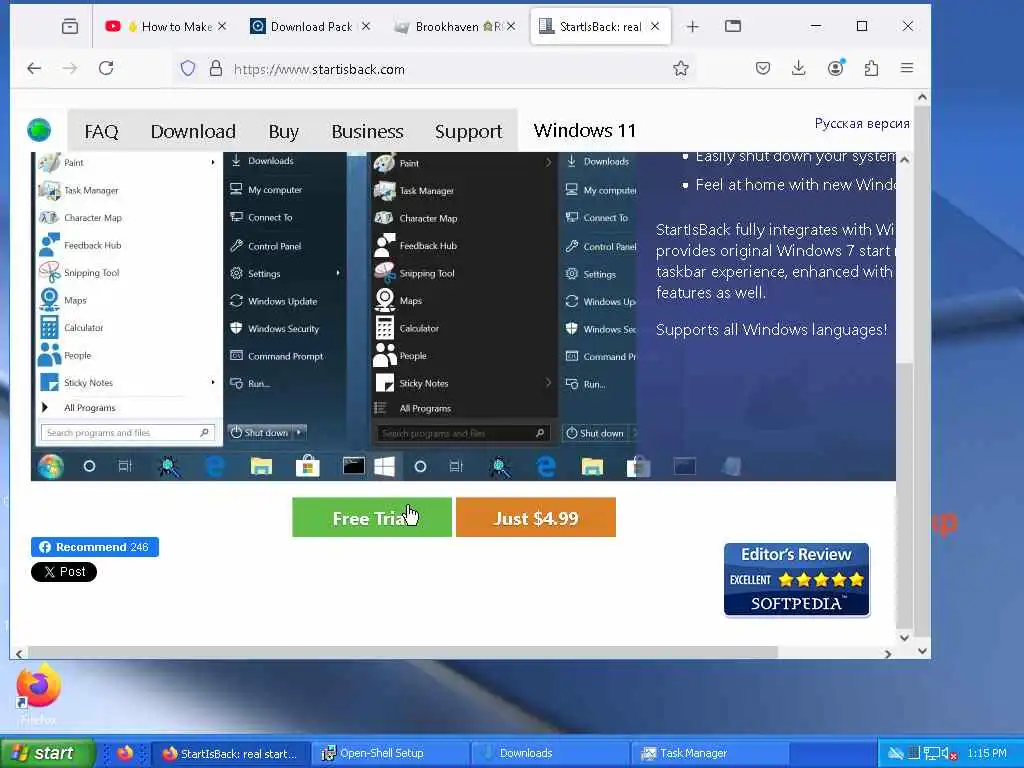Click the orange Just $4.99 button
The width and height of the screenshot is (1024, 768).
pos(536,517)
